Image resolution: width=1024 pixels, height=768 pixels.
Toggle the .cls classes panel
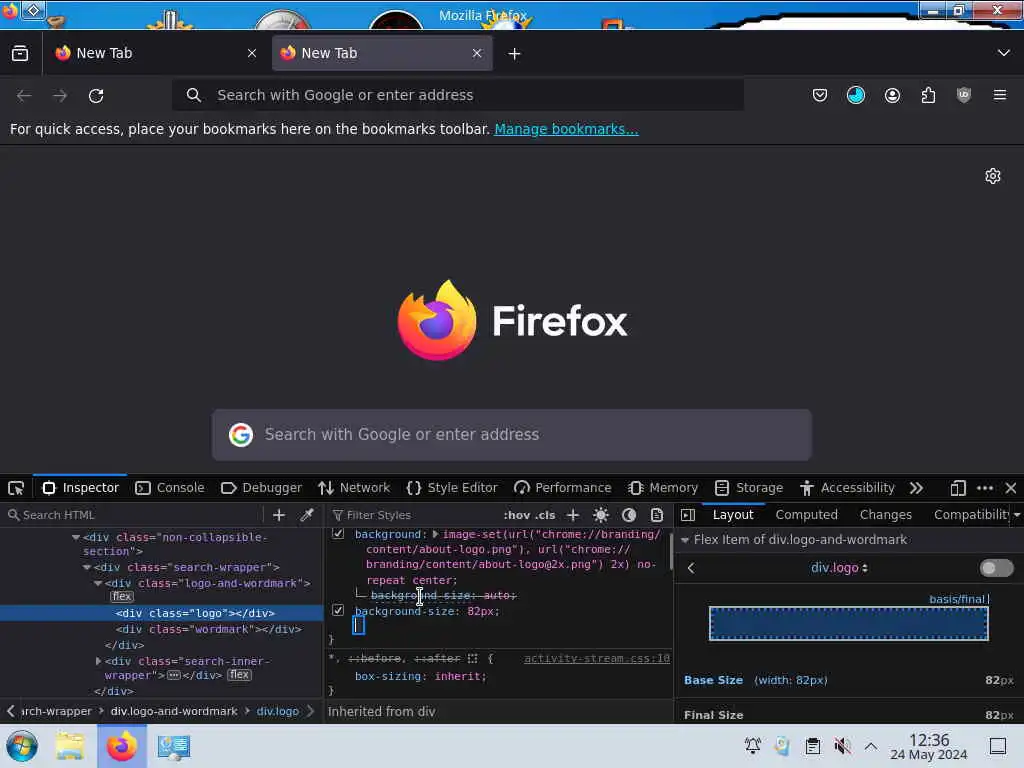tap(543, 515)
